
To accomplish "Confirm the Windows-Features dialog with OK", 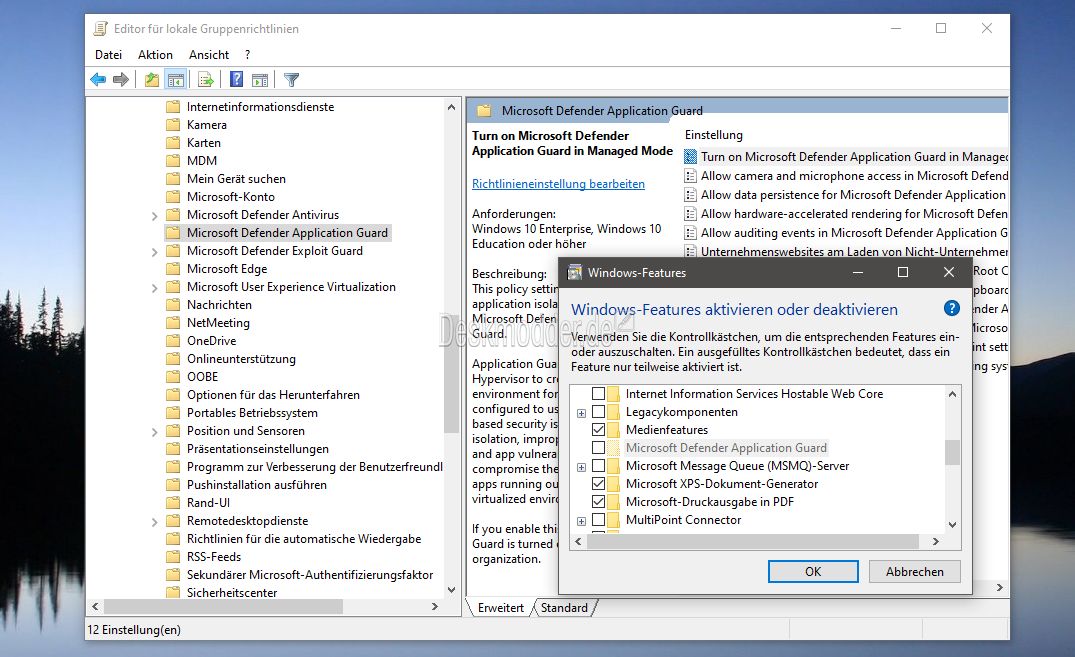I will click(813, 571).
